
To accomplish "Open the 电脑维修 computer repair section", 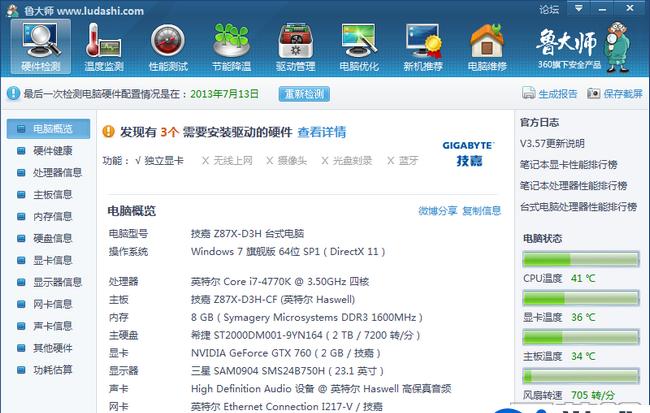I will [487, 46].
